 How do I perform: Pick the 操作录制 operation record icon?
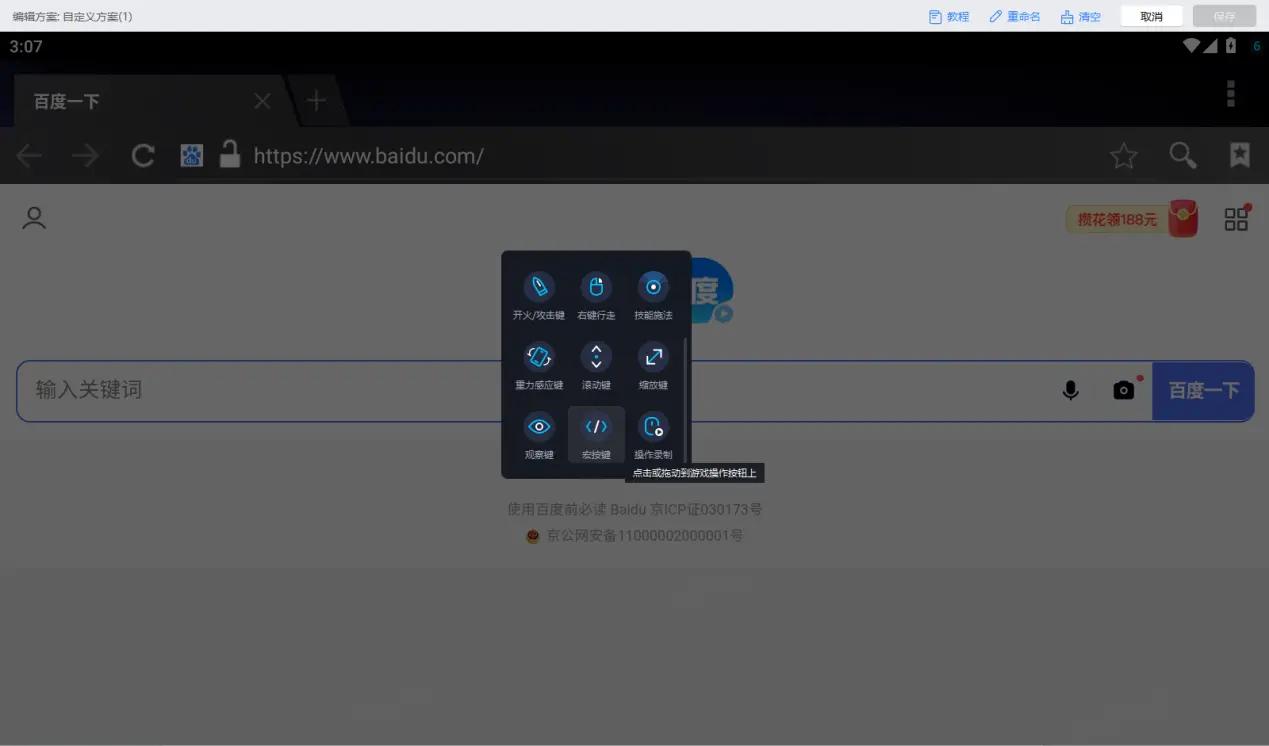click(x=653, y=427)
